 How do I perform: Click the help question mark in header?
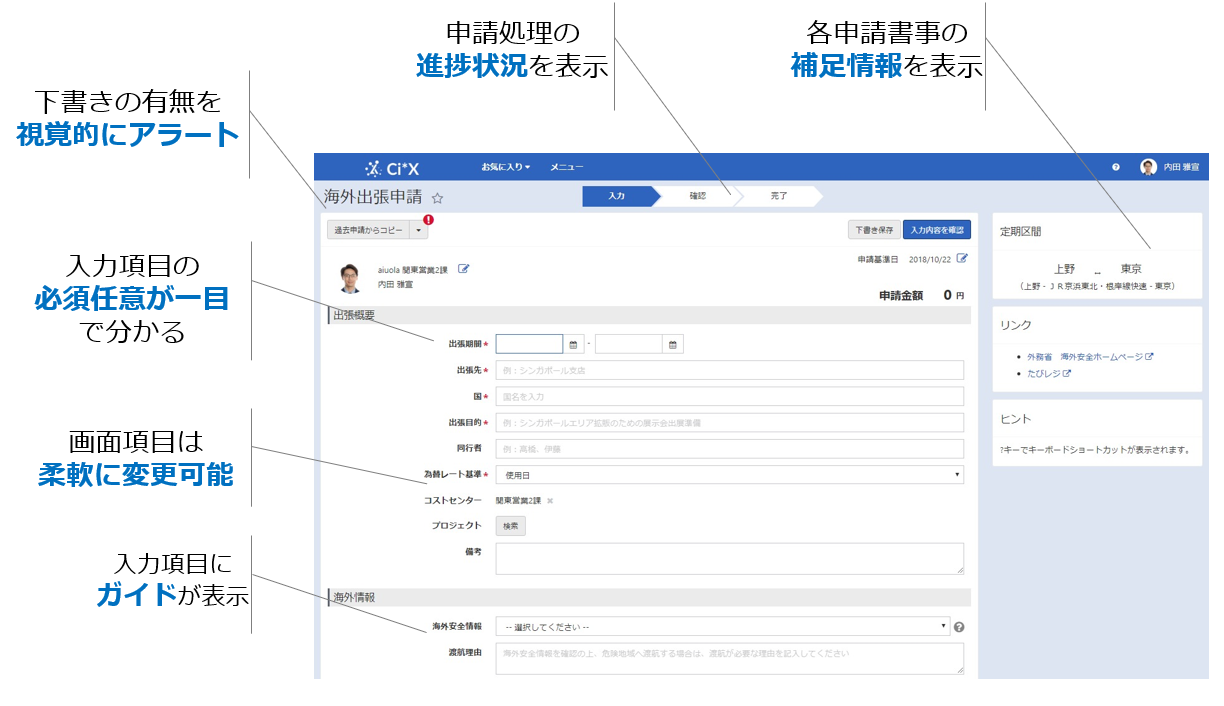coord(1115,167)
